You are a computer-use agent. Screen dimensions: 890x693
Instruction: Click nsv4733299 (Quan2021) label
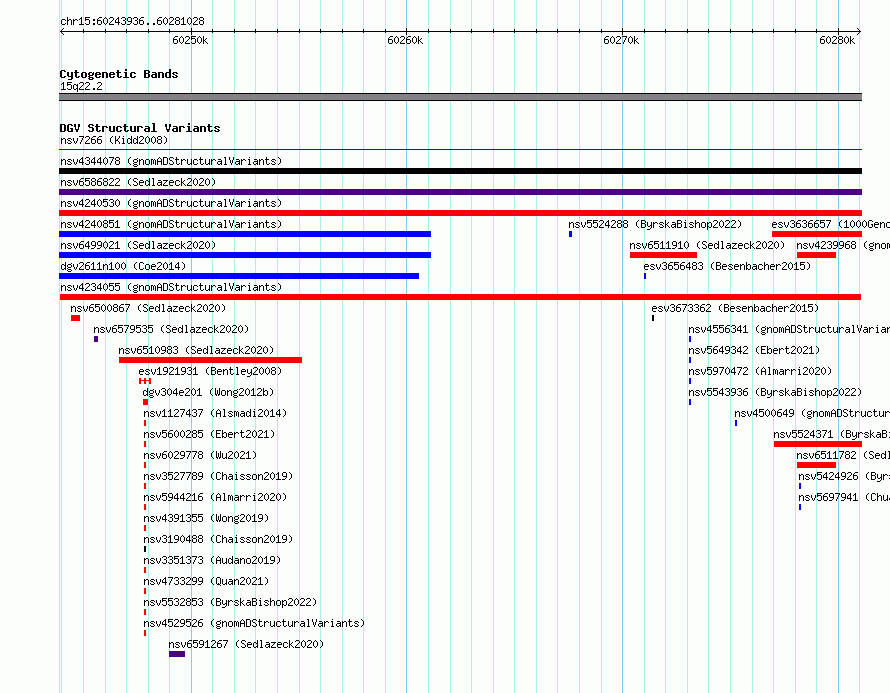[206, 581]
